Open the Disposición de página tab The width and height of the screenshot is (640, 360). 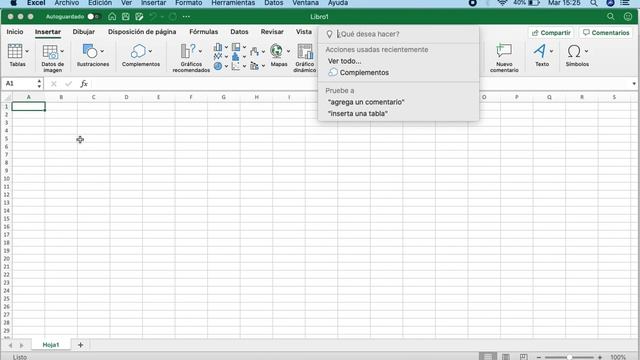pyautogui.click(x=142, y=32)
